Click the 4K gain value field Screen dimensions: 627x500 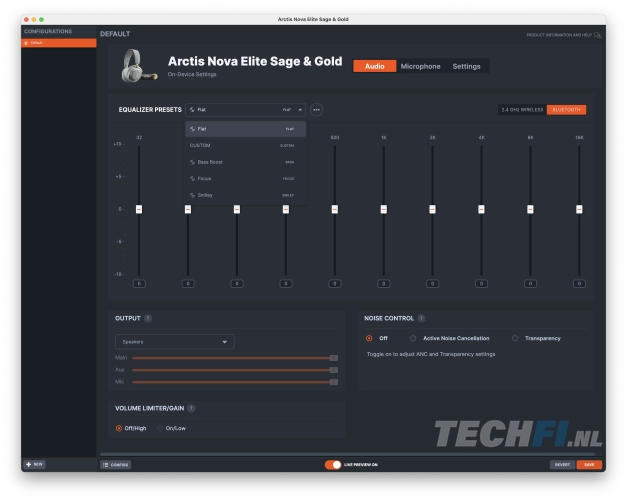point(481,284)
